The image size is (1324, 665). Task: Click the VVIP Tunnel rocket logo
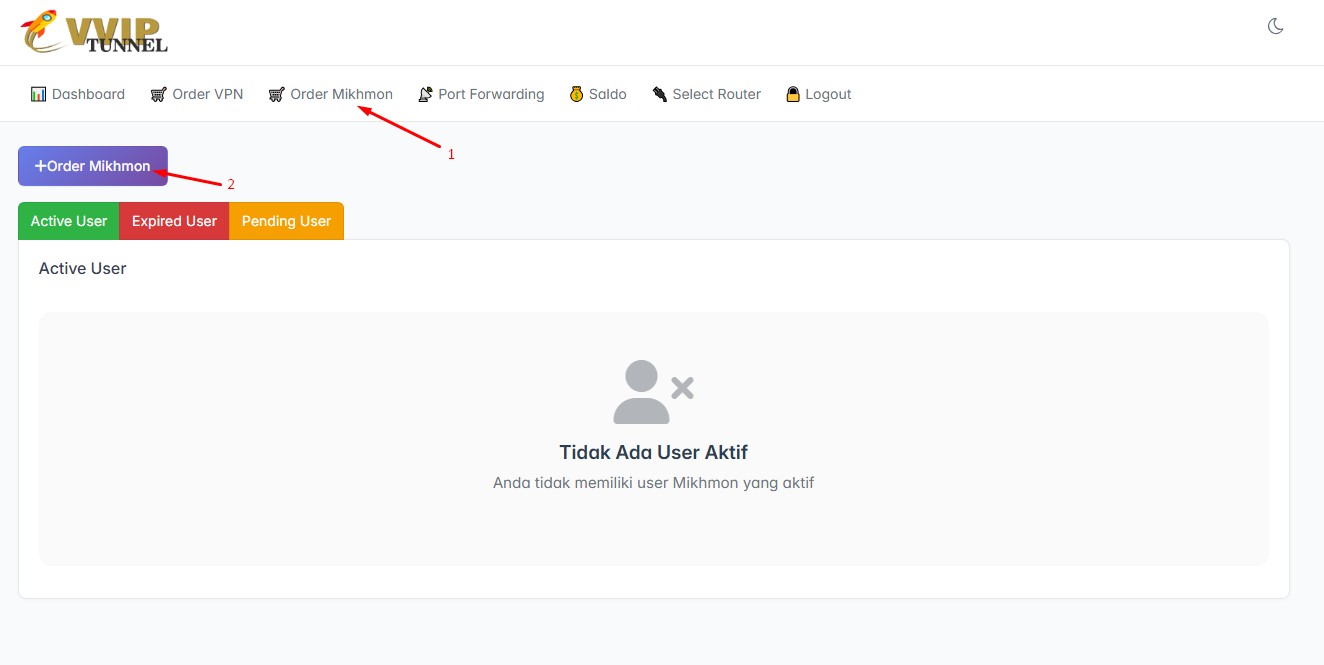pyautogui.click(x=94, y=31)
